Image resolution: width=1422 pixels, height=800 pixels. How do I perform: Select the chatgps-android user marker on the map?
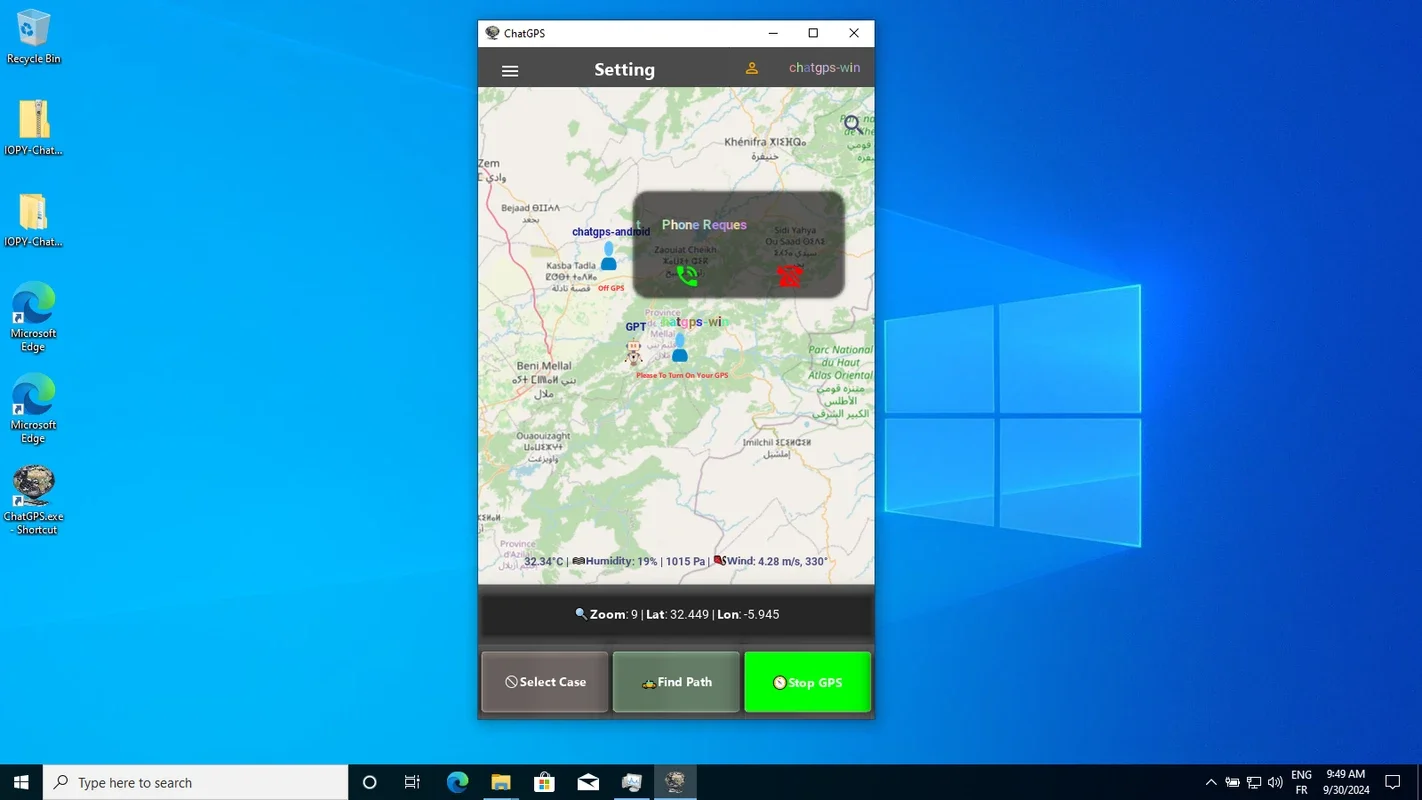608,256
